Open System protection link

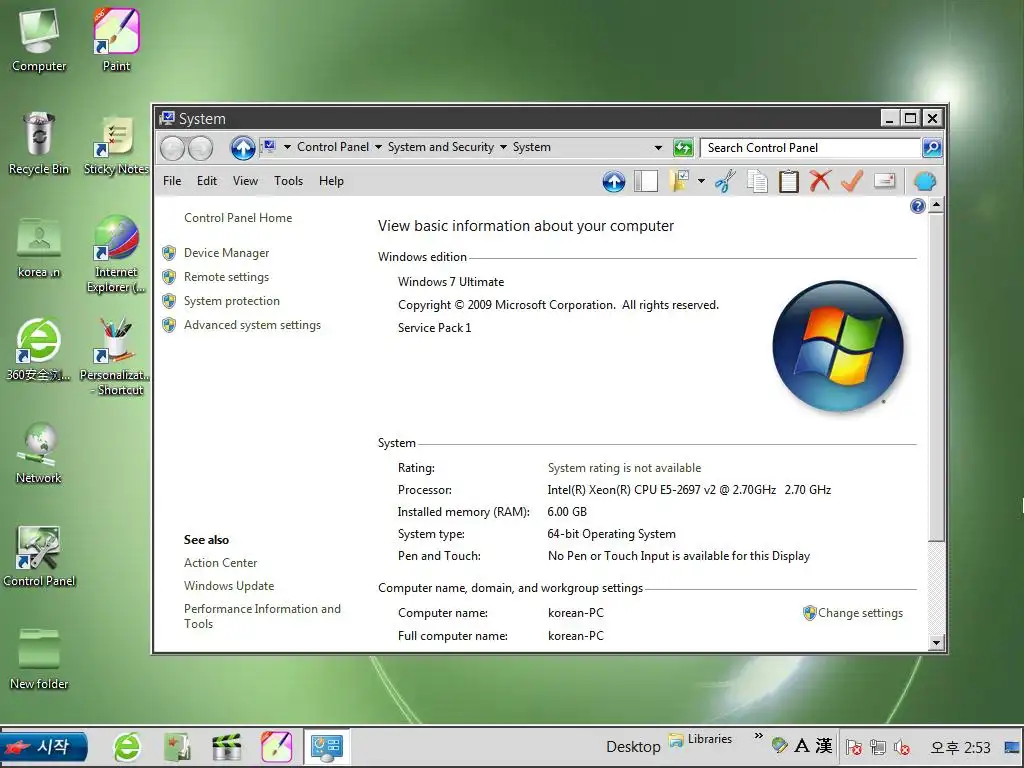click(x=231, y=301)
